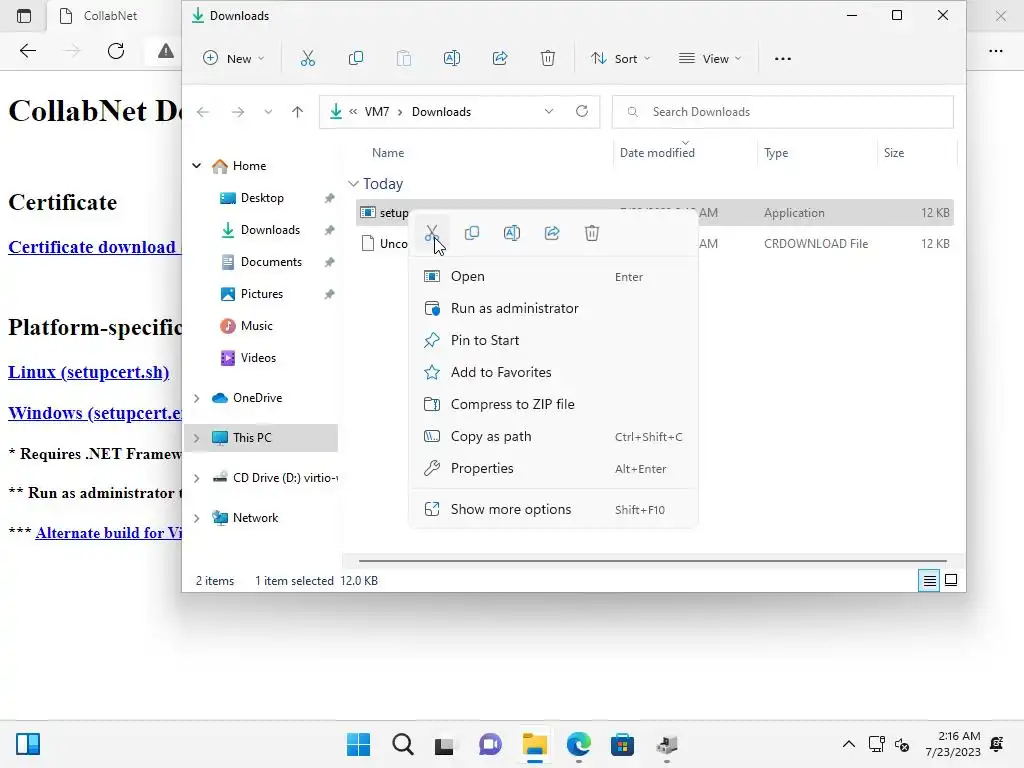This screenshot has height=768, width=1024.
Task: Collapse the Home tree node
Action: pyautogui.click(x=197, y=166)
